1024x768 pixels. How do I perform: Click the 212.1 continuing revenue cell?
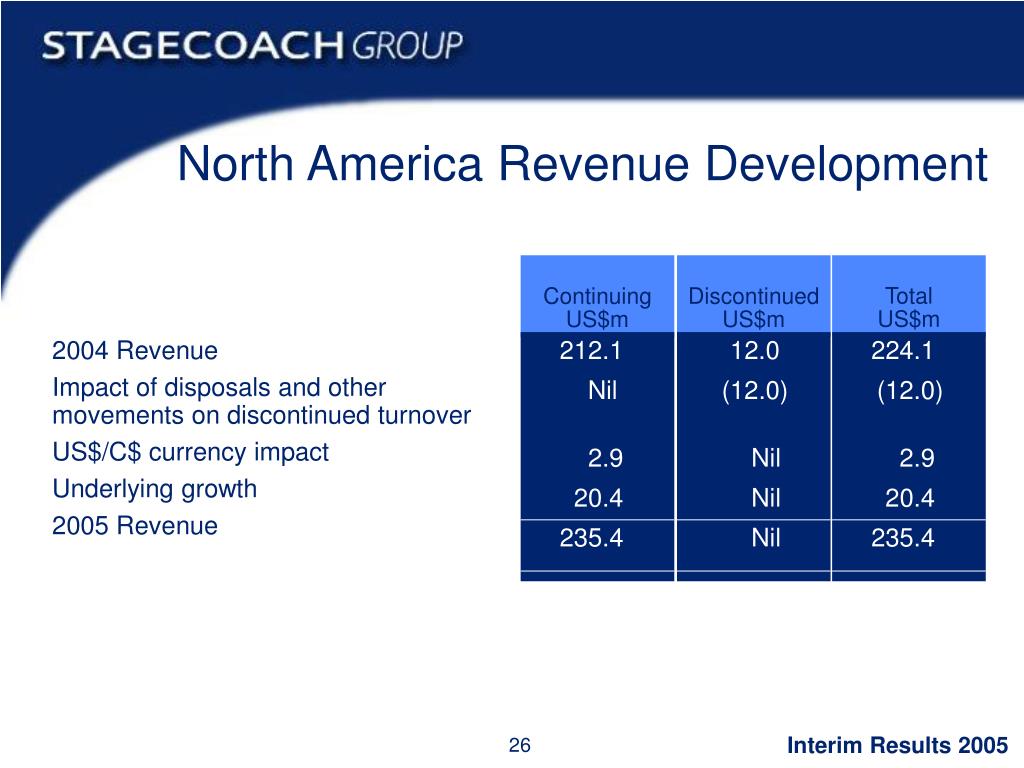pyautogui.click(x=590, y=351)
